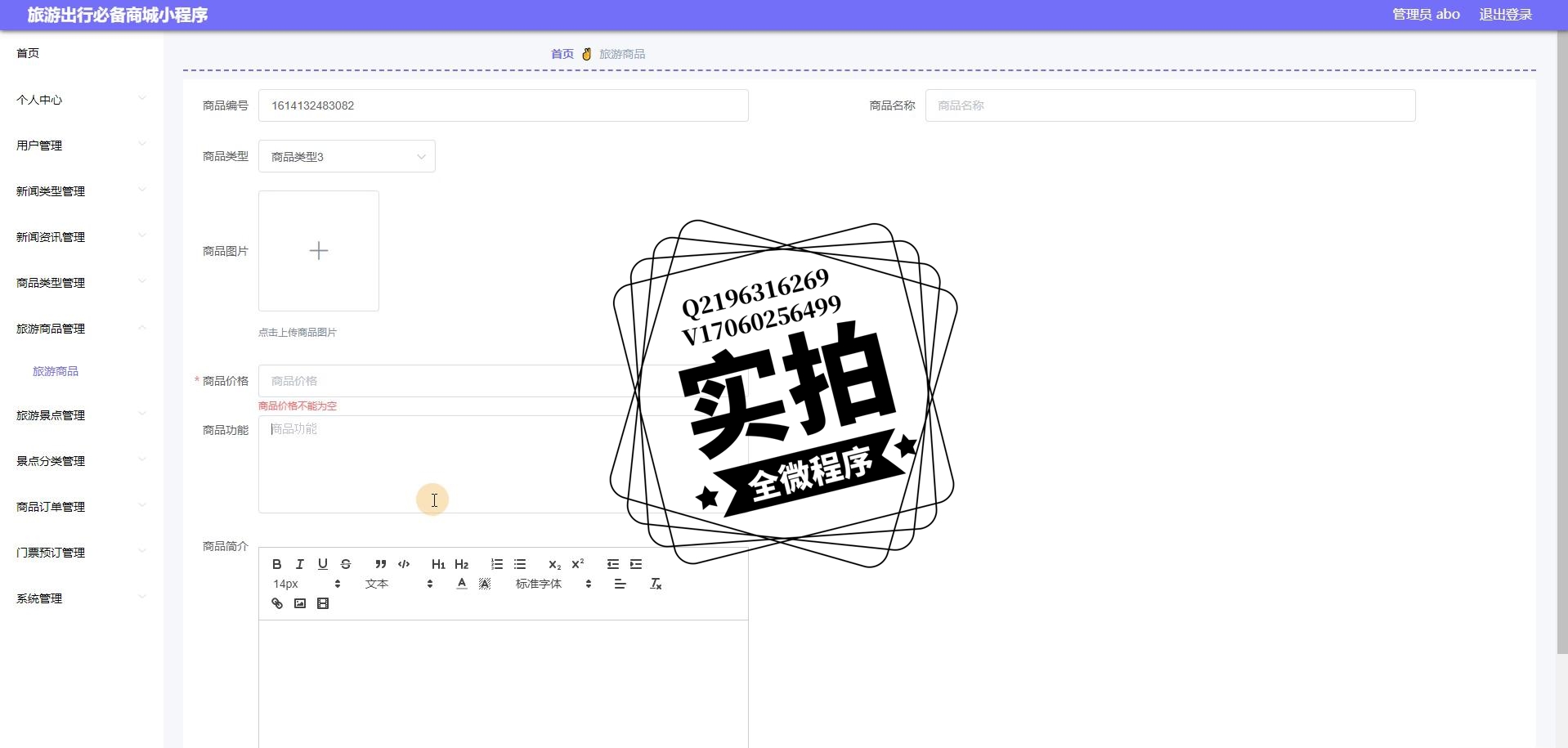Toggle bold formatting in the editor
The image size is (1568, 748).
tap(277, 564)
